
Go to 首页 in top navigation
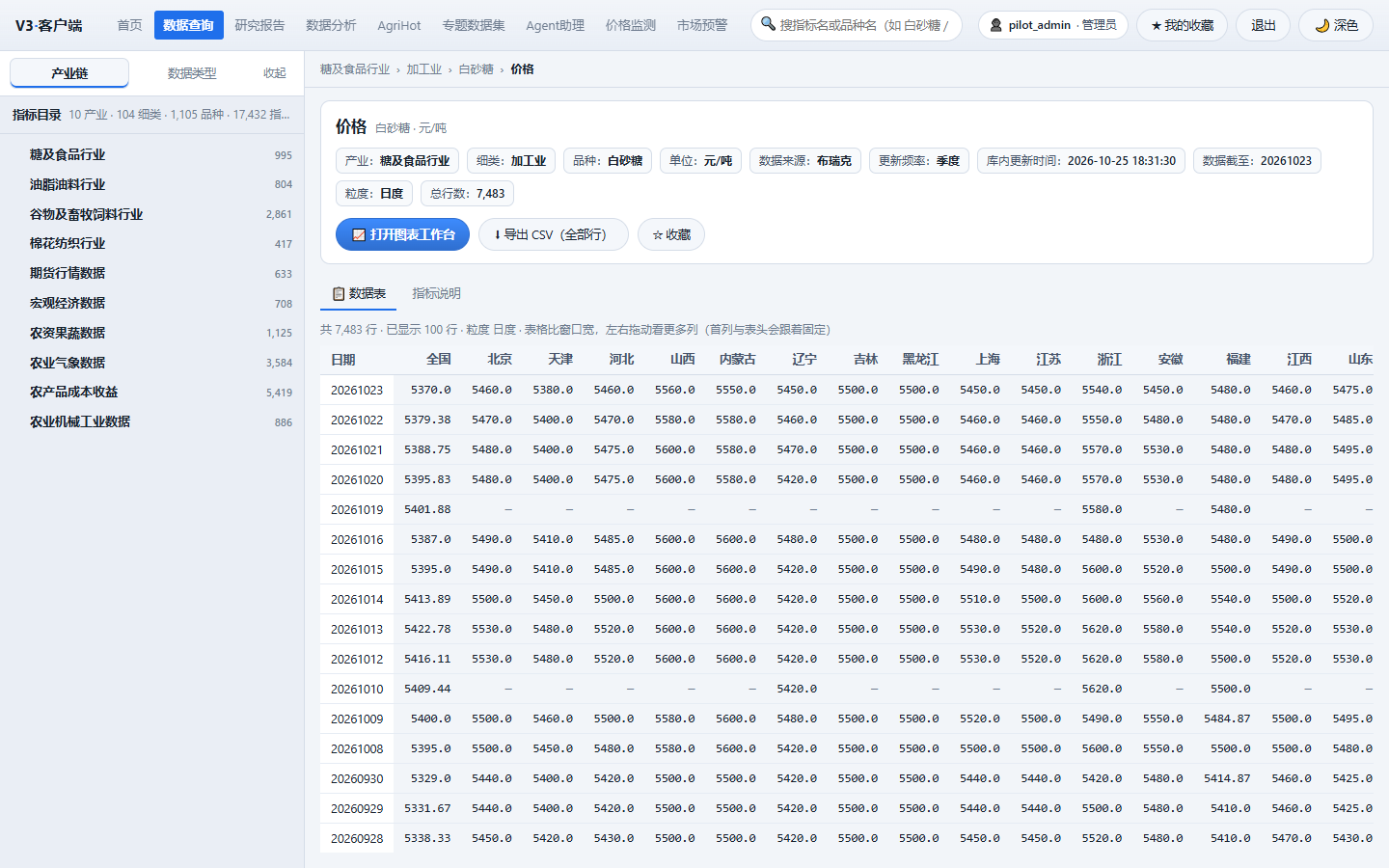[x=129, y=25]
